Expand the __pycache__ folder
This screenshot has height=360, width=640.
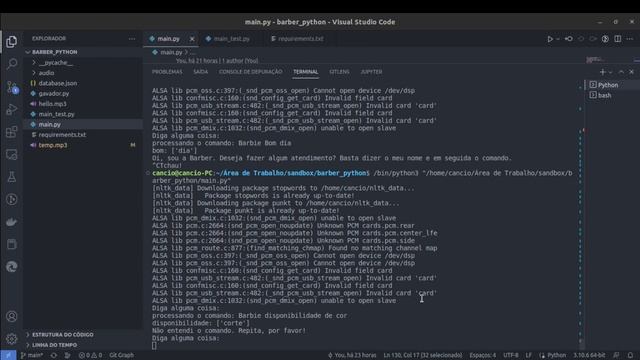pyautogui.click(x=83, y=62)
